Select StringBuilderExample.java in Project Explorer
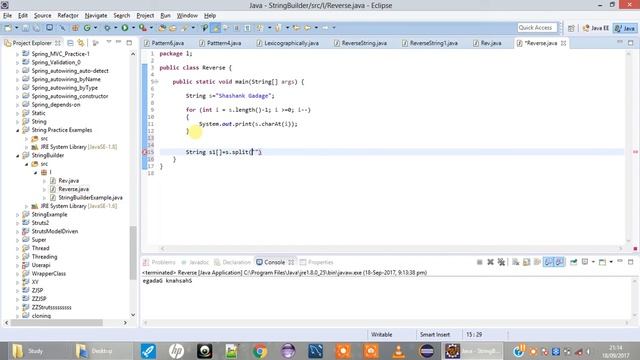Viewport: 640px width, 360px height. (x=90, y=198)
